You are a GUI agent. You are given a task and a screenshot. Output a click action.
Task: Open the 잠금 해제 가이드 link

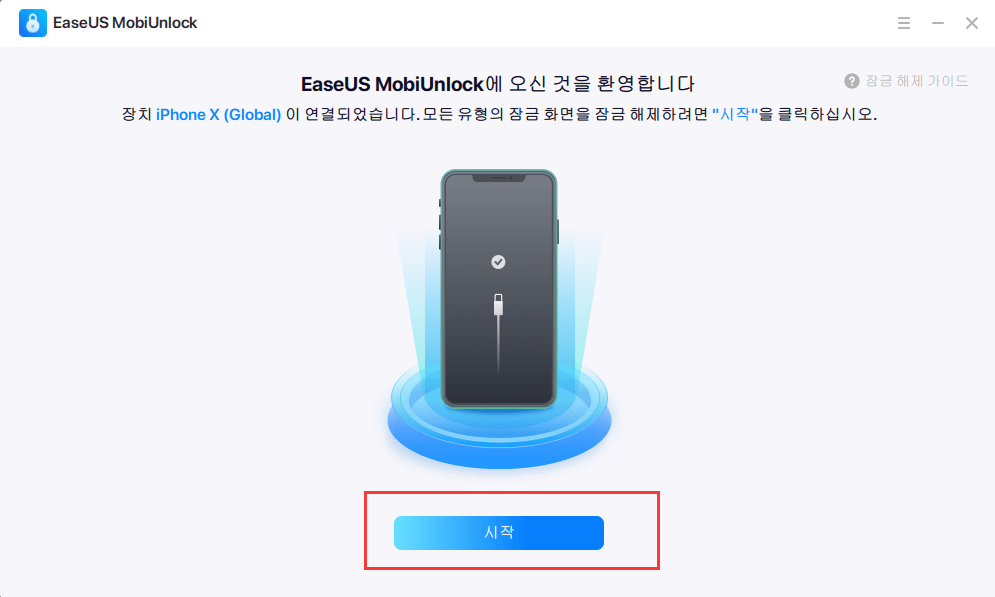coord(917,81)
